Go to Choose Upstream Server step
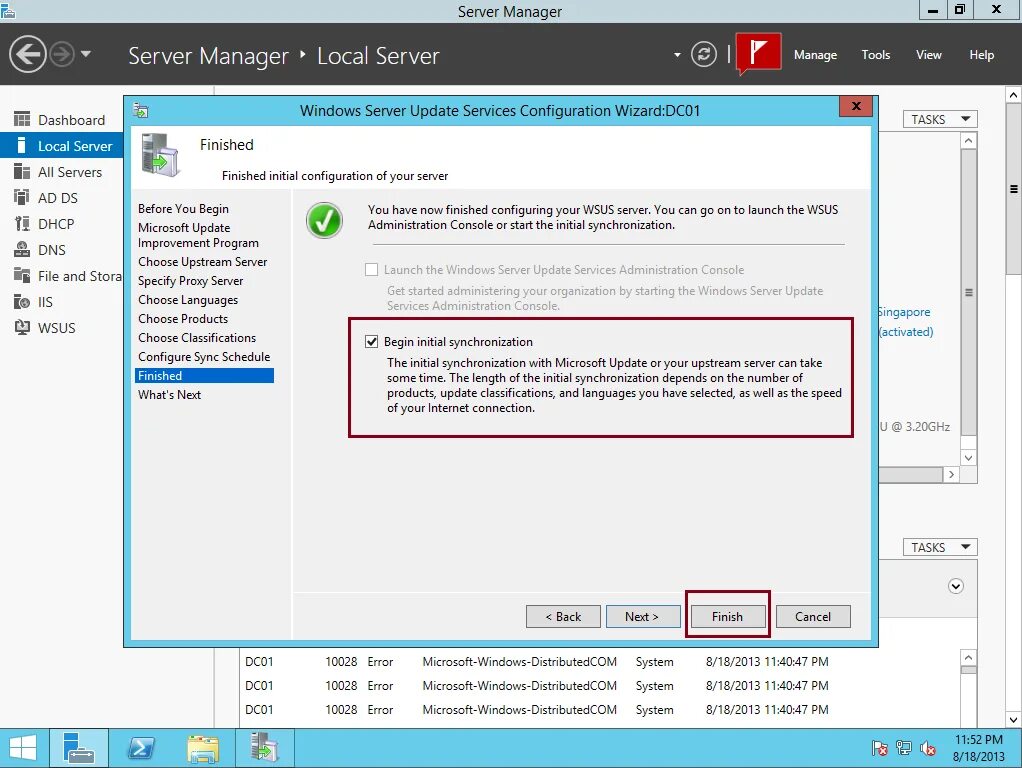This screenshot has width=1022, height=768. (x=203, y=262)
